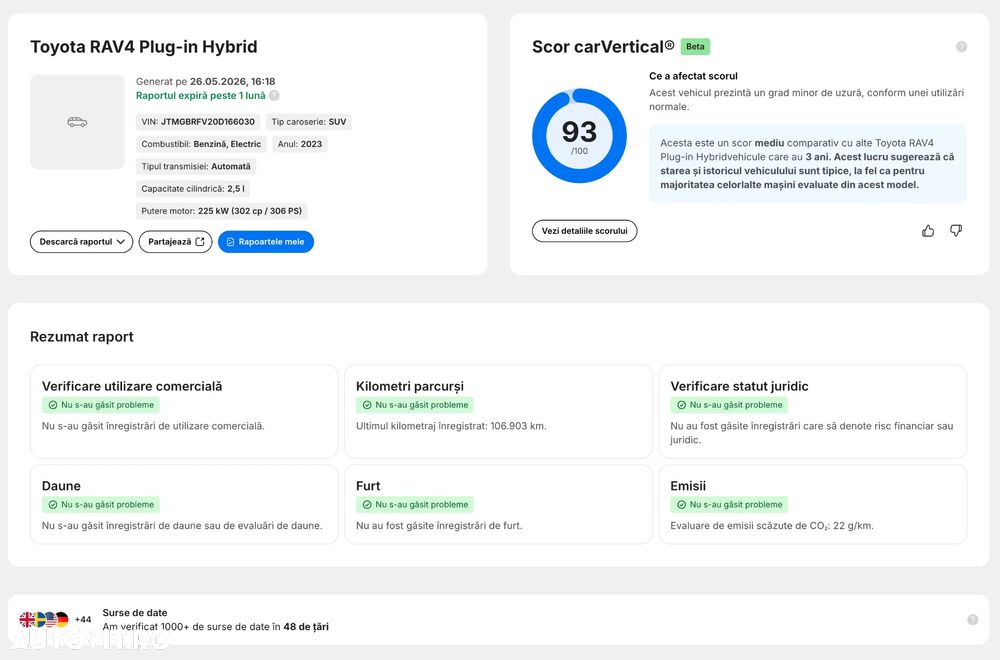Click Tipul transmisiei: Automată tag
The width and height of the screenshot is (1000, 660).
pyautogui.click(x=196, y=166)
